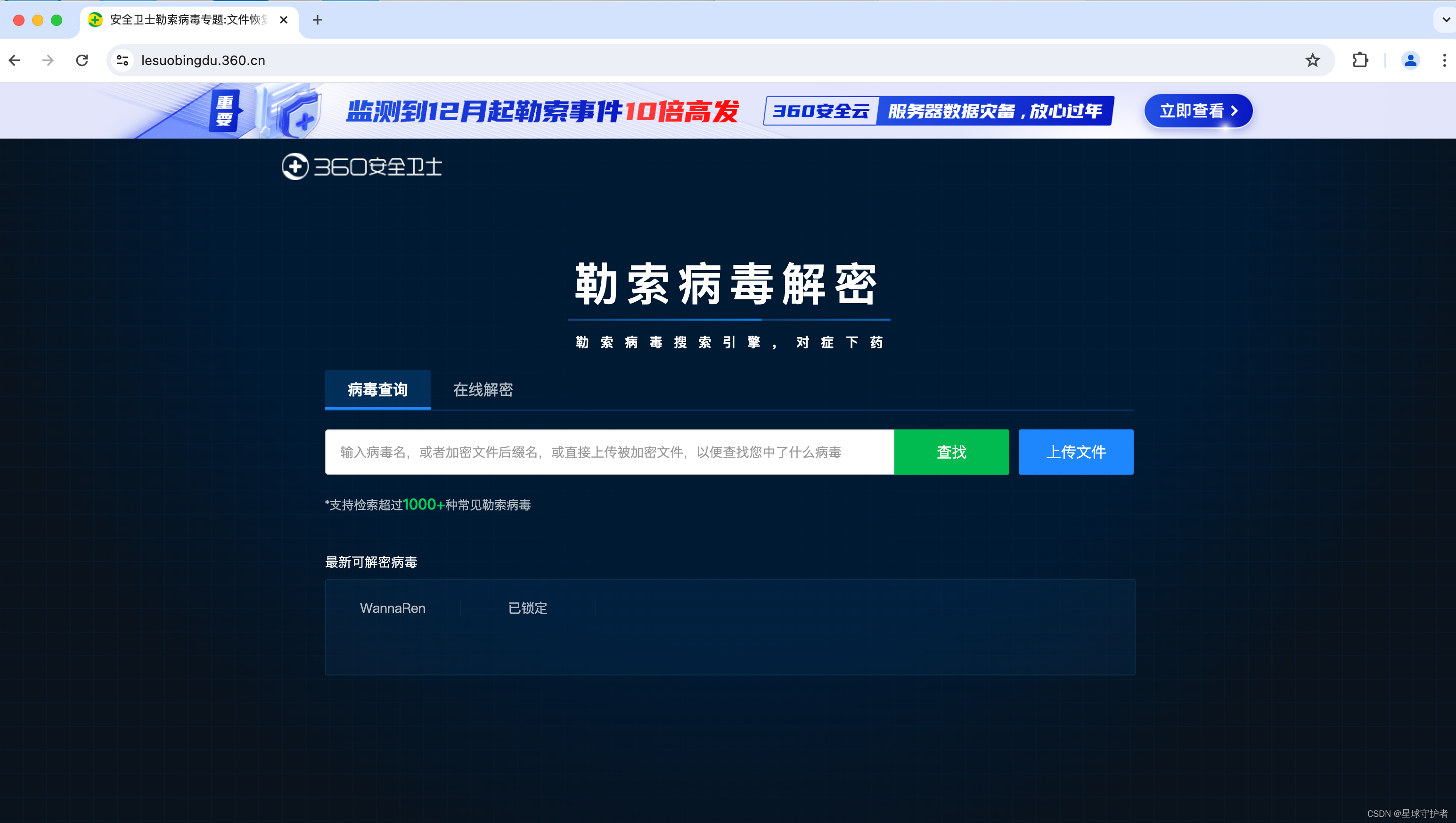Click the blue 上传文件 button

coord(1076,452)
